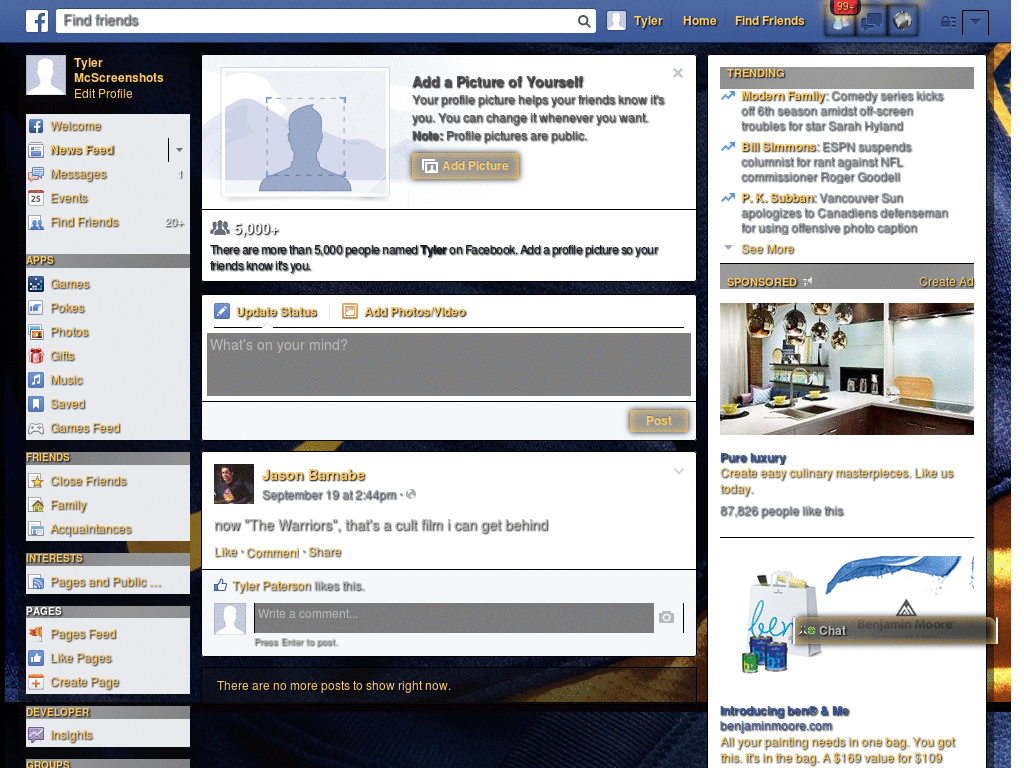Open the Chat bar
The height and width of the screenshot is (768, 1024).
[x=895, y=630]
